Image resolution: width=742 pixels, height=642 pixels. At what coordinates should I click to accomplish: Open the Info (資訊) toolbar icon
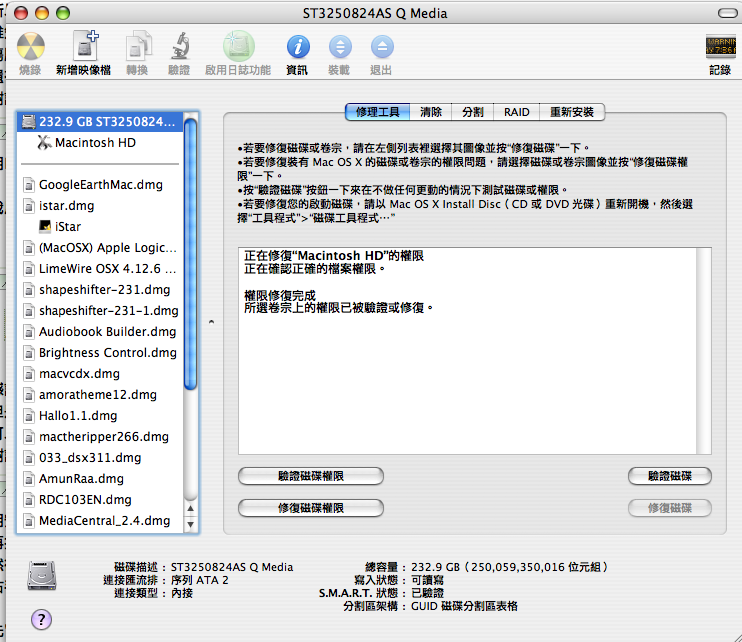[298, 47]
